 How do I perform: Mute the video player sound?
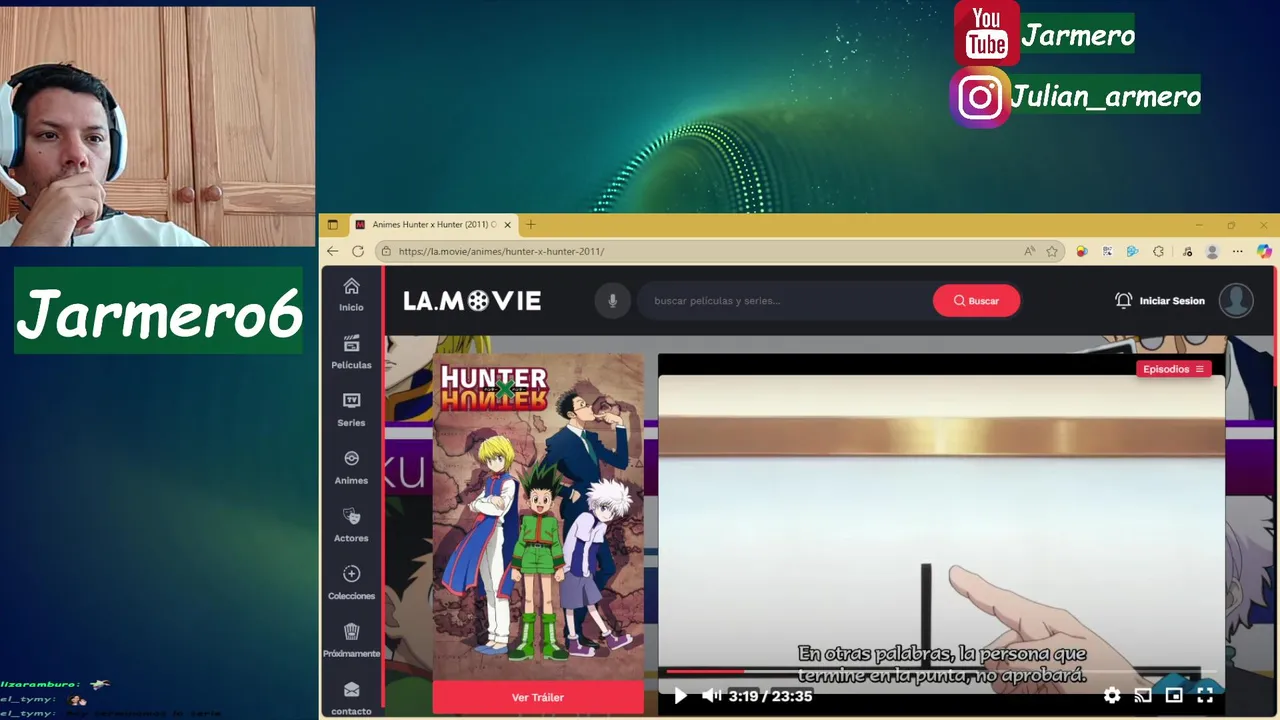coord(711,696)
